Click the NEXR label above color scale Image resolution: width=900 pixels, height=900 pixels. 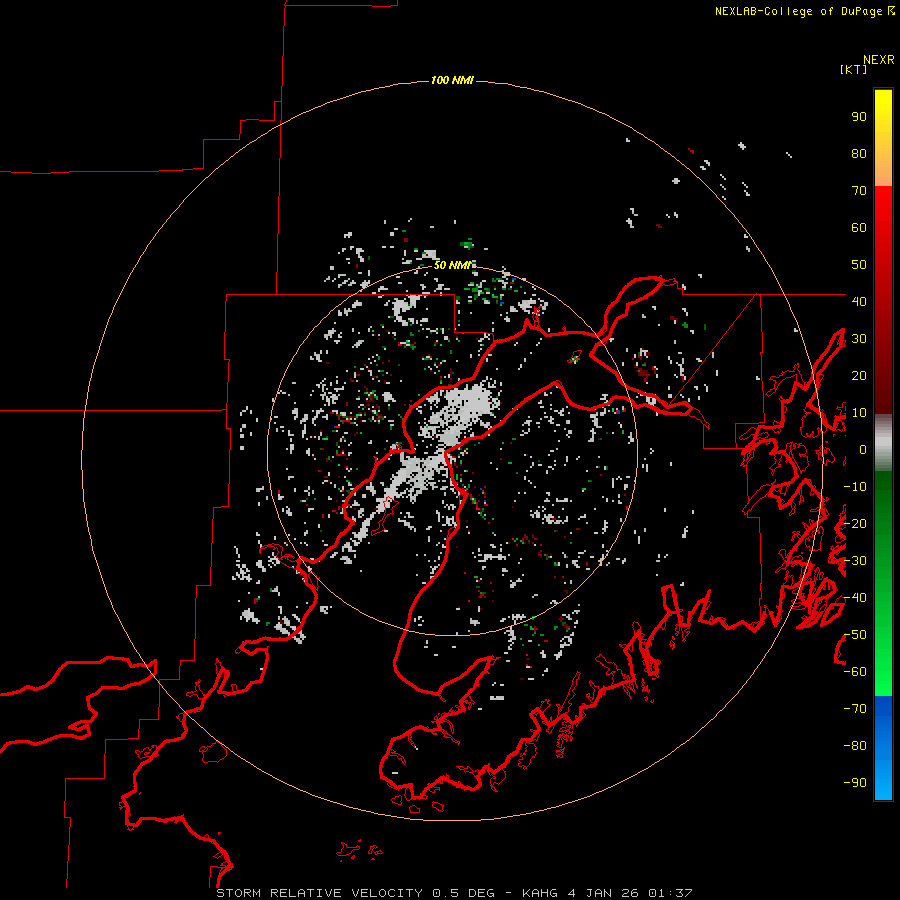click(879, 60)
